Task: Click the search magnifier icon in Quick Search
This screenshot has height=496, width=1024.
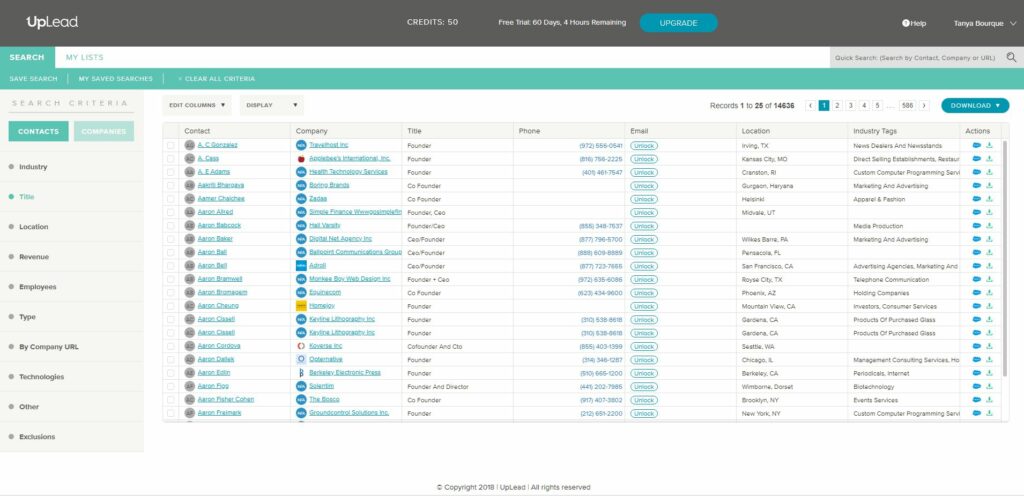Action: tap(1011, 58)
